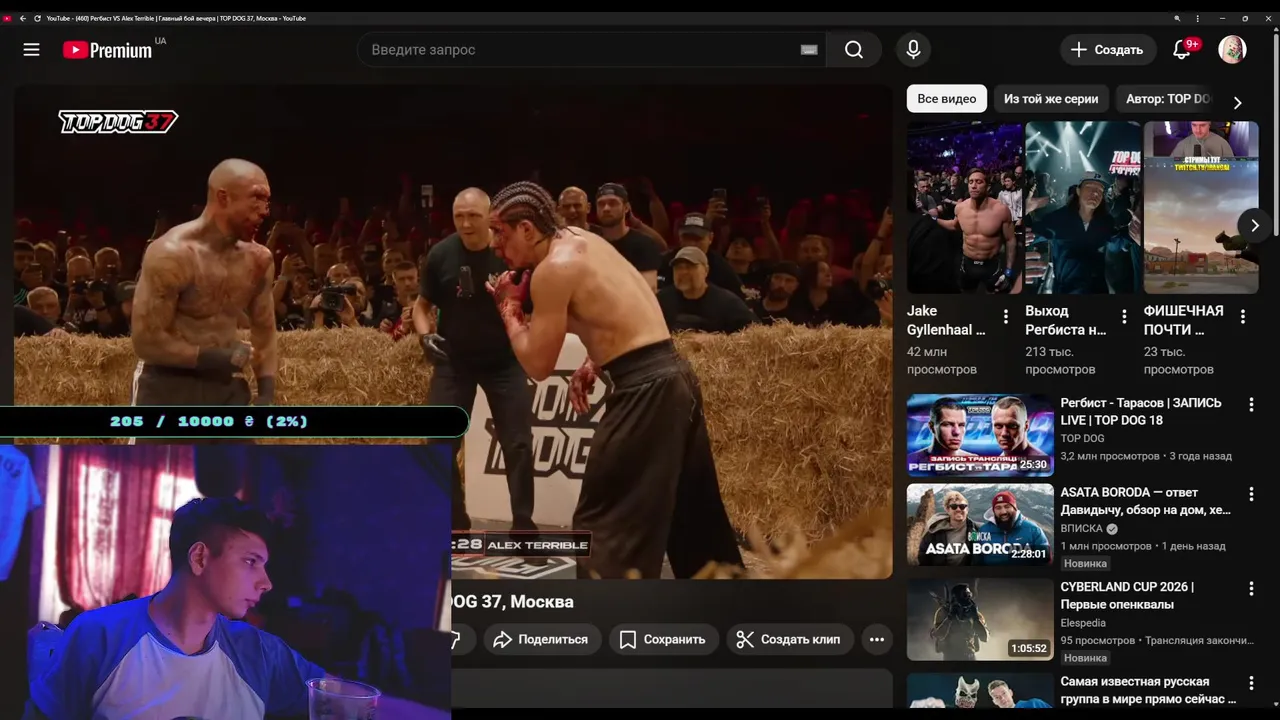Open options for Самая известная русская группа
The image size is (1280, 720).
(x=1251, y=684)
